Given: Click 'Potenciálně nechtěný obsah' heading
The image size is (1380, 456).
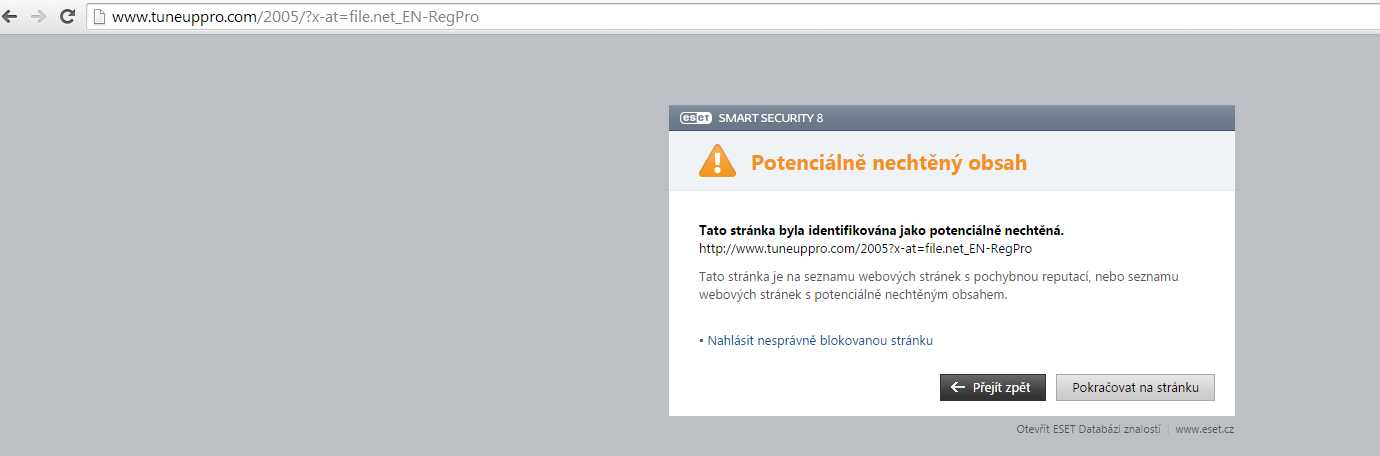Looking at the screenshot, I should point(889,162).
